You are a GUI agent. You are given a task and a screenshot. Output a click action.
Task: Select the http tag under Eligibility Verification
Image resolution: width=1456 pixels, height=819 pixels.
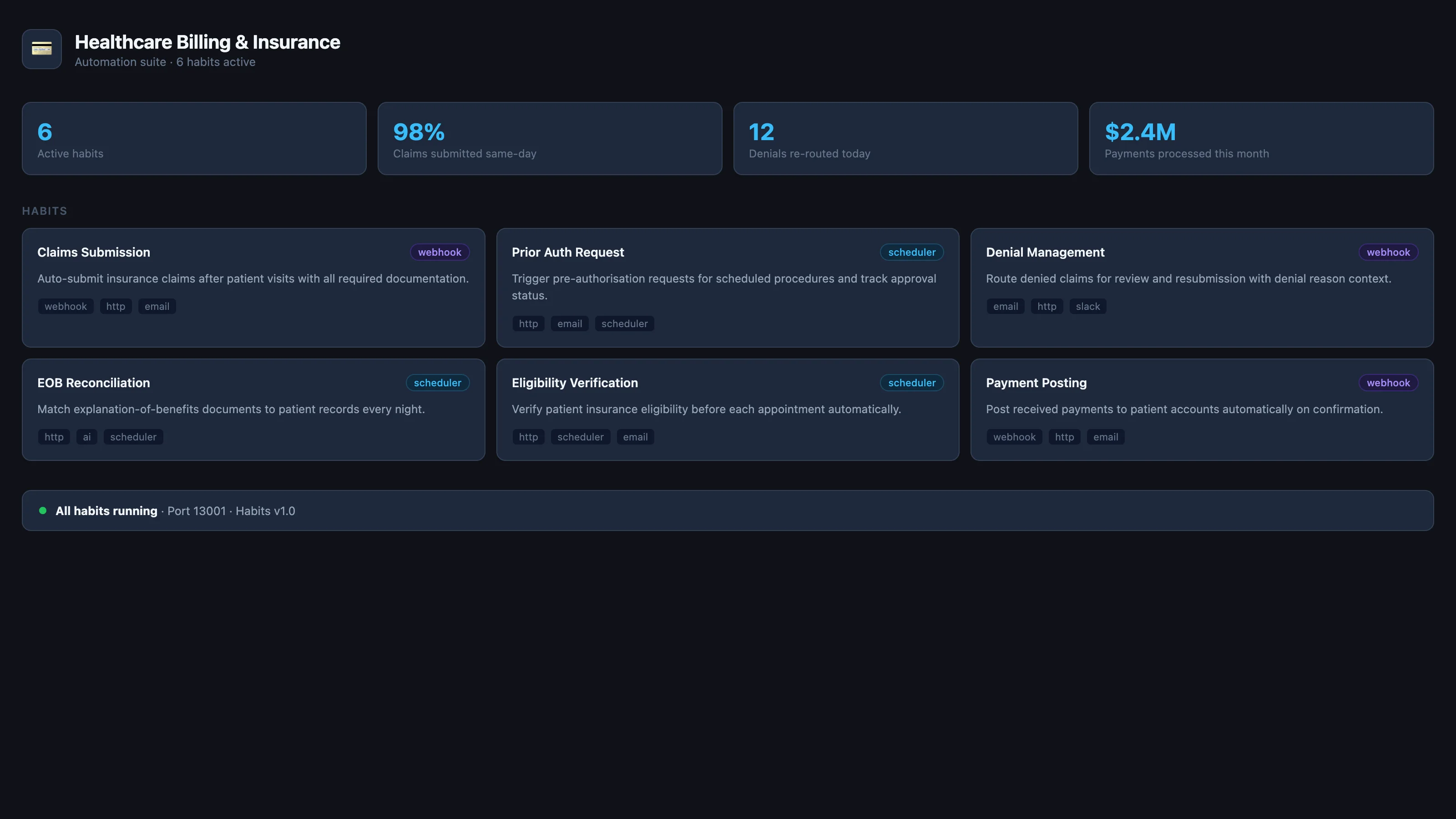coord(528,437)
